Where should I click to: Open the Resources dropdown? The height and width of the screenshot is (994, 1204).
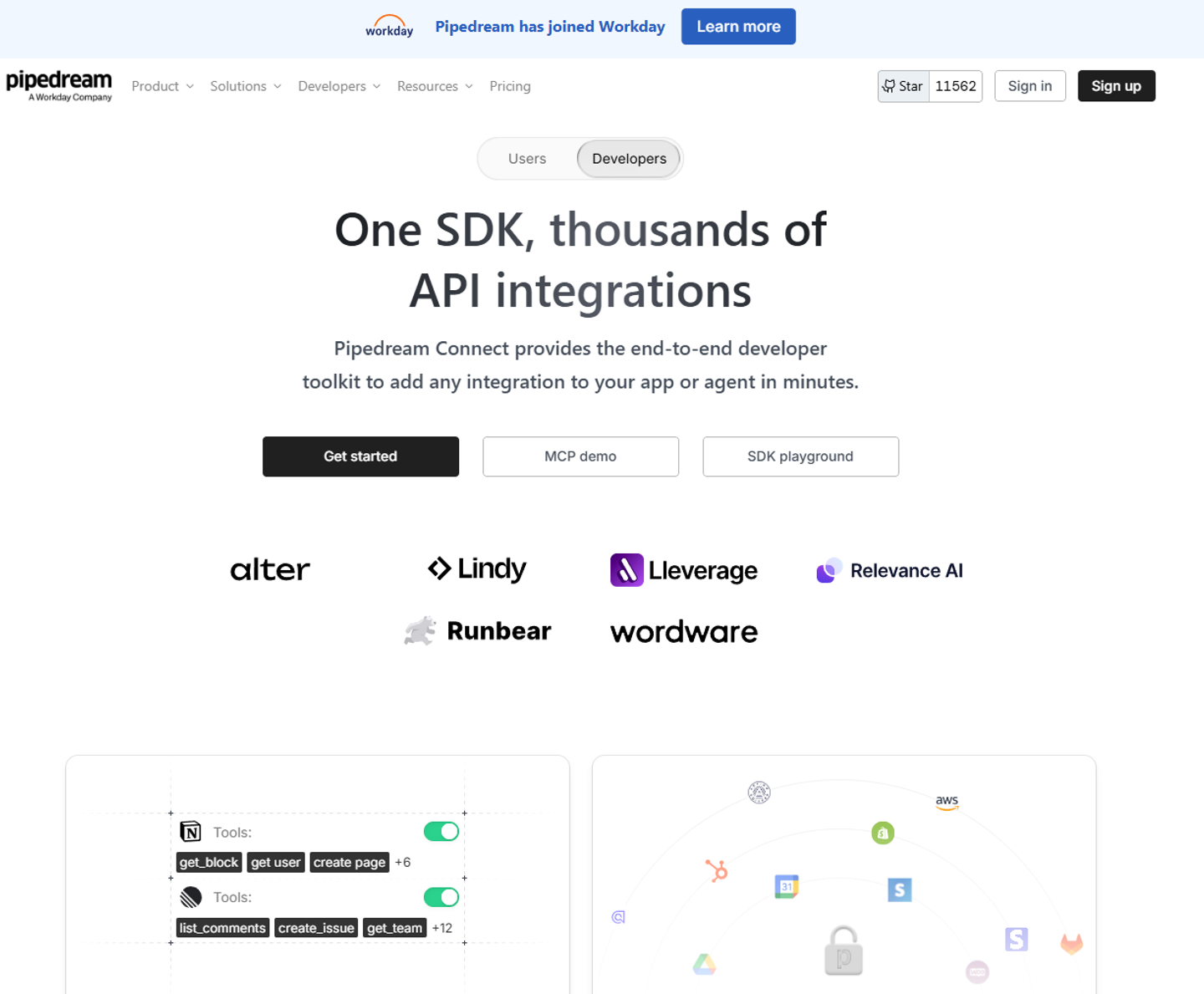click(x=435, y=86)
